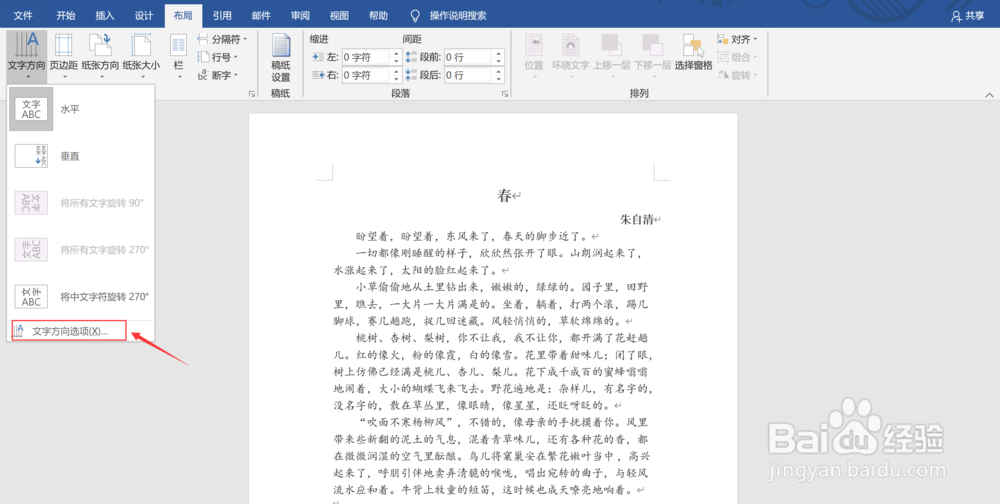Image resolution: width=1000 pixels, height=504 pixels.
Task: Click the author name 朱自清
Action: point(637,219)
